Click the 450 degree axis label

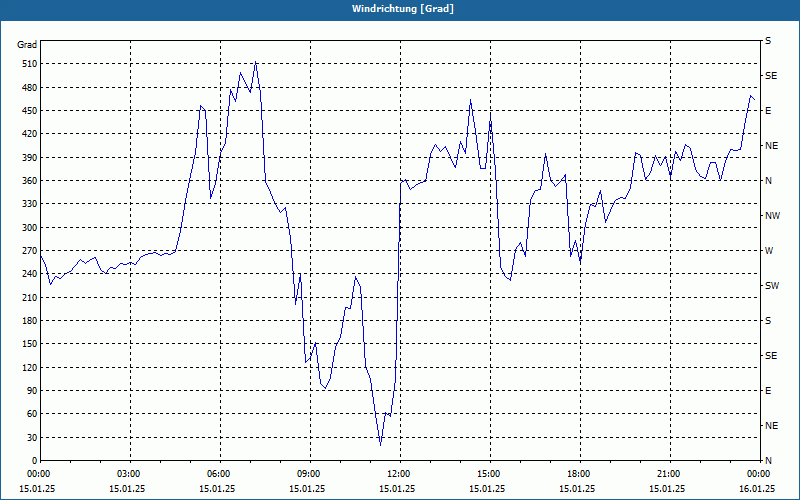point(30,111)
